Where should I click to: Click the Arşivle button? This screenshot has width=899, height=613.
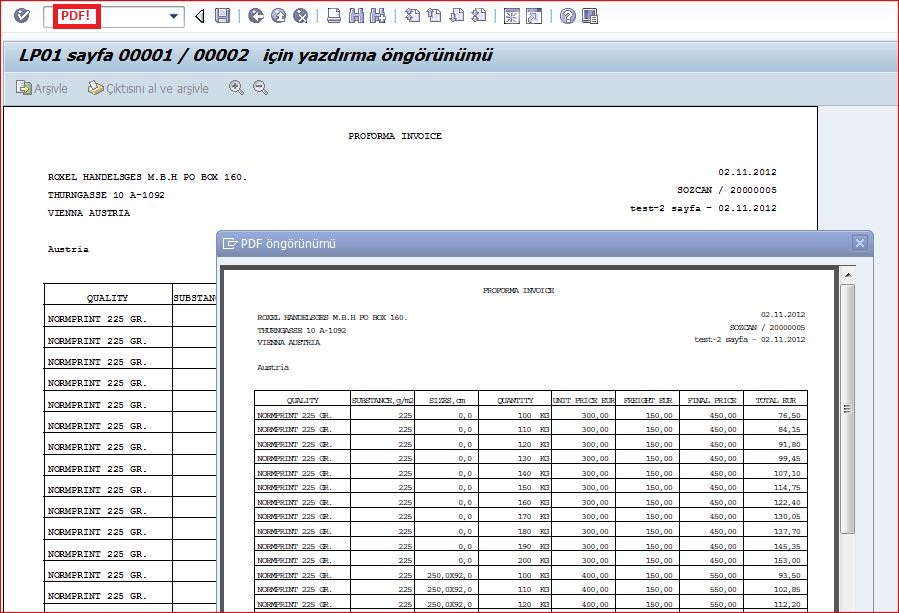click(x=42, y=88)
